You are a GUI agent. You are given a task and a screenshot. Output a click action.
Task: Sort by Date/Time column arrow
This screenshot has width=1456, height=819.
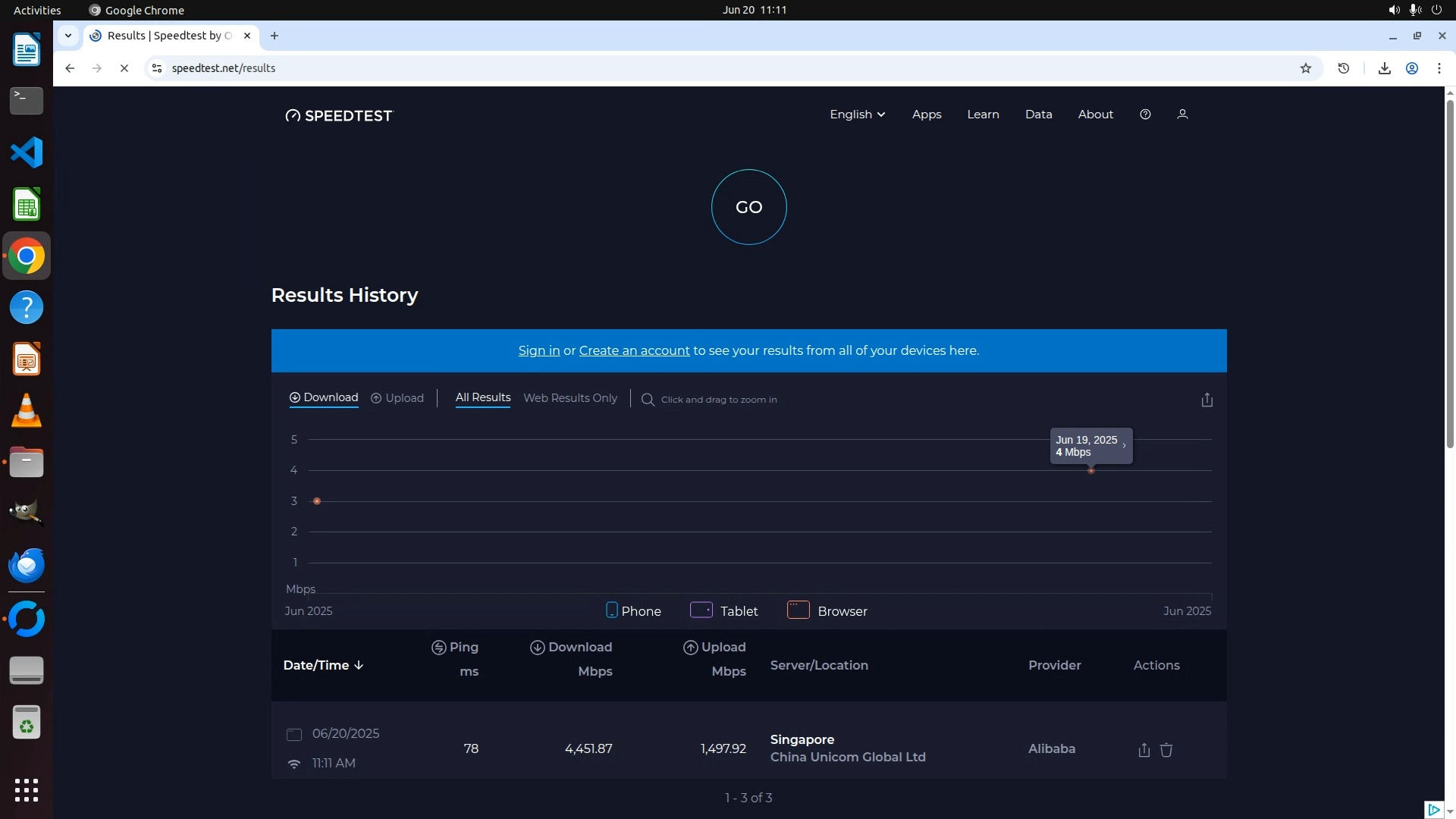point(359,665)
